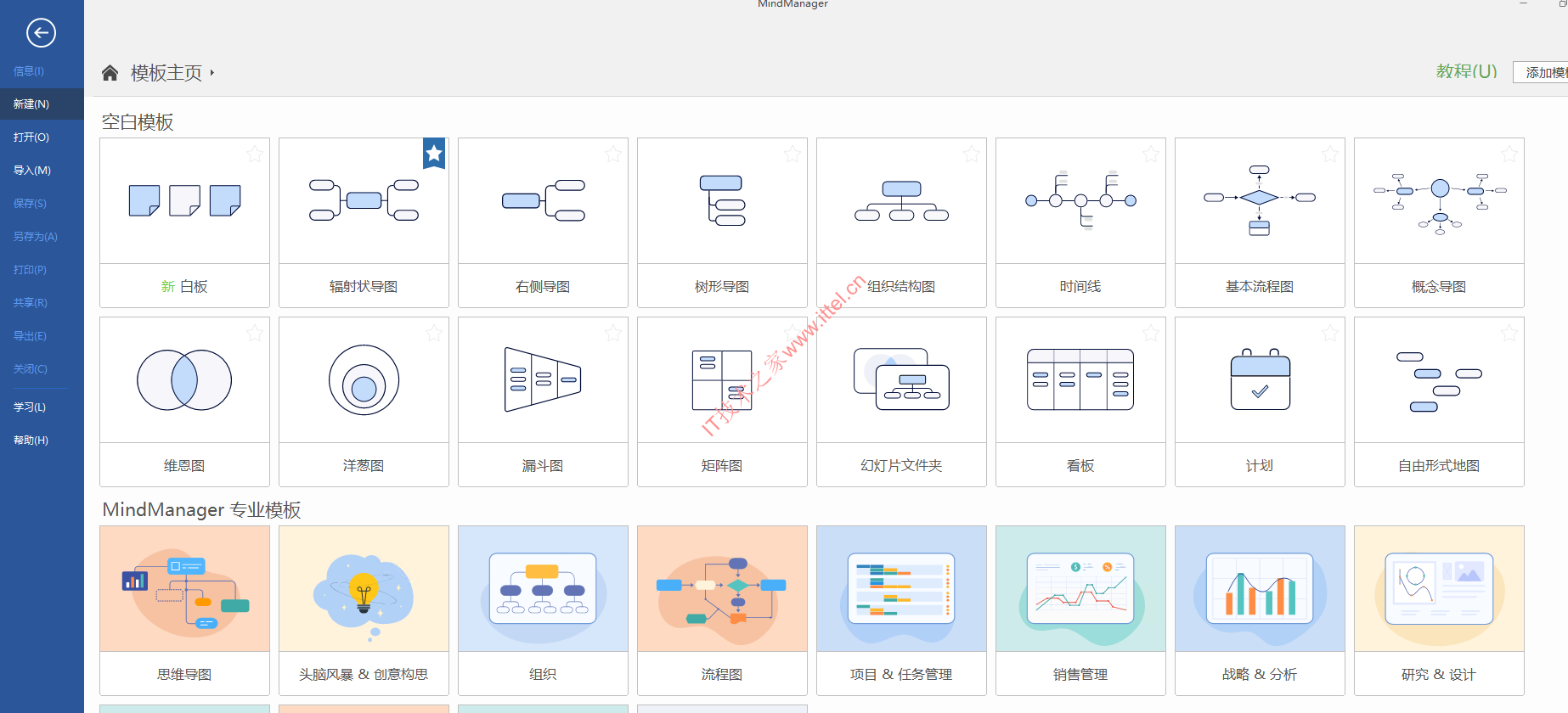Open the 信息(I) menu item
The width and height of the screenshot is (1568, 713).
pos(29,71)
